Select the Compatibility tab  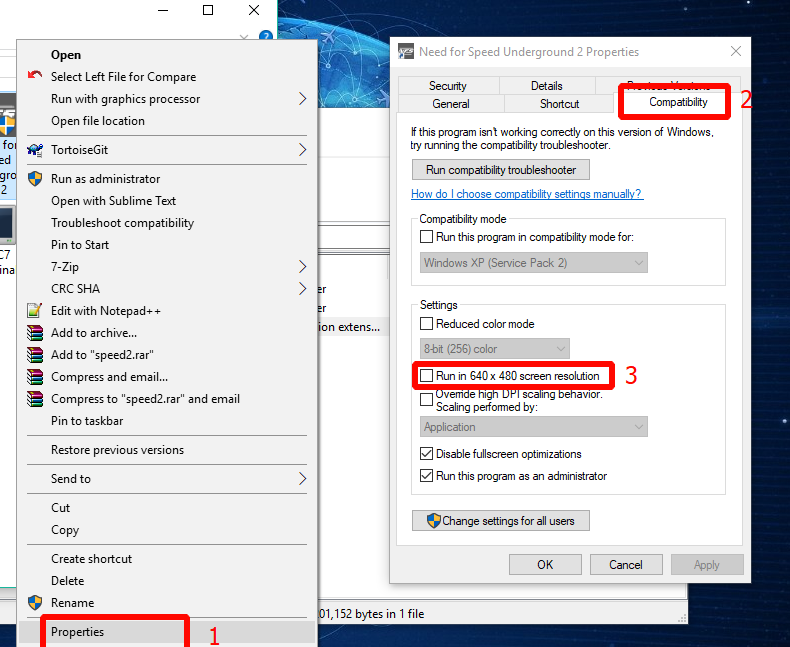tap(678, 102)
